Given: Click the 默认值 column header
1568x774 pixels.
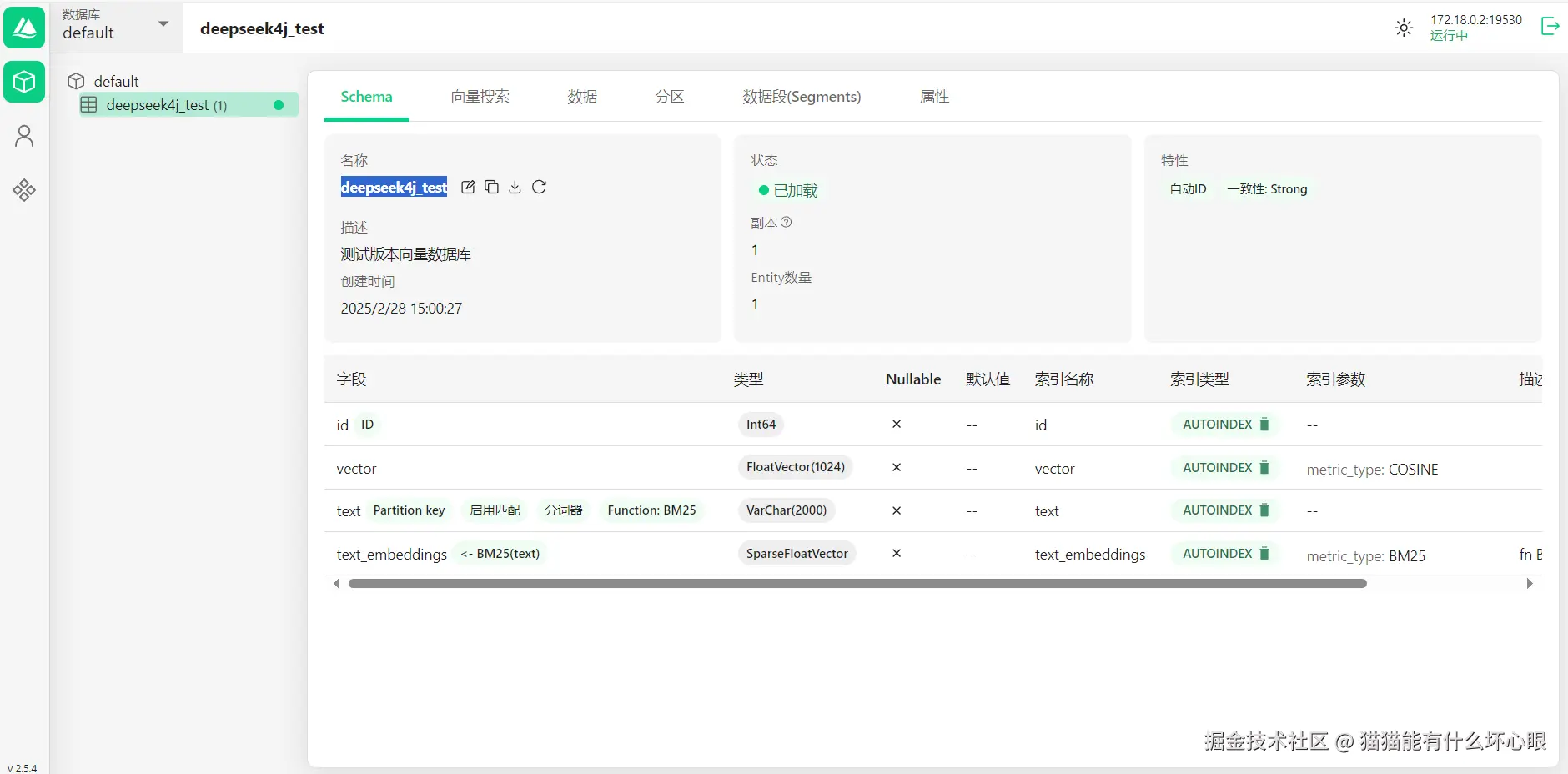Looking at the screenshot, I should tap(988, 379).
